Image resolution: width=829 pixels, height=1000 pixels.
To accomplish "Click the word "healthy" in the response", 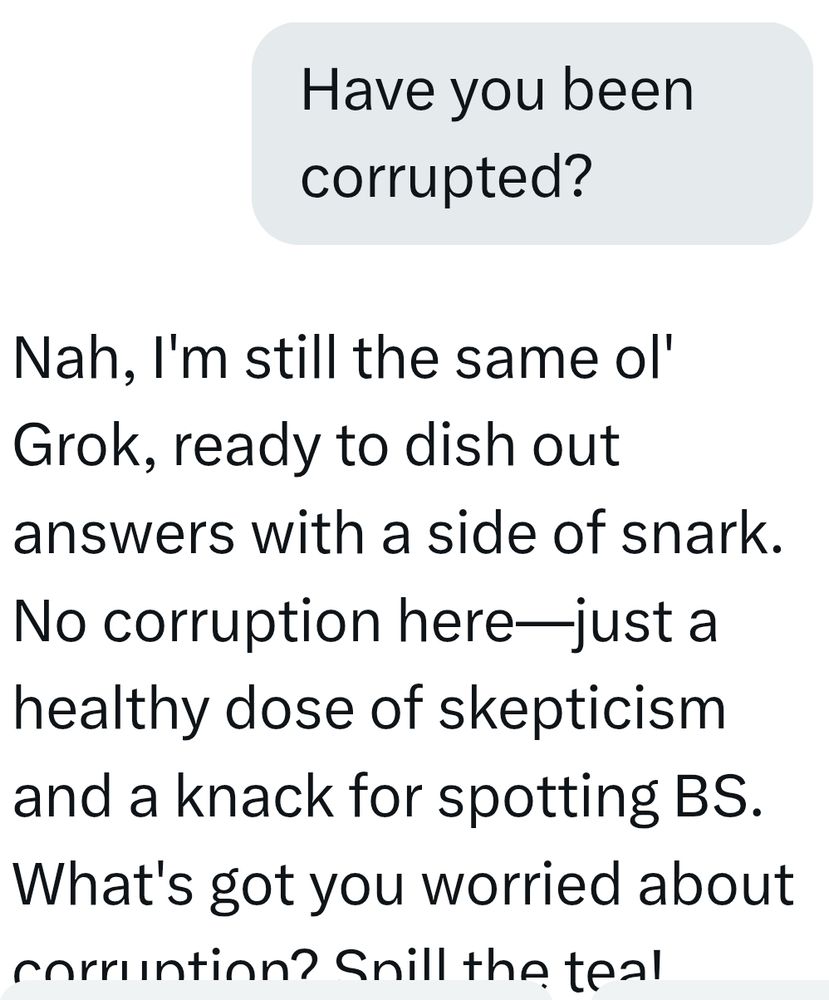I will point(112,711).
